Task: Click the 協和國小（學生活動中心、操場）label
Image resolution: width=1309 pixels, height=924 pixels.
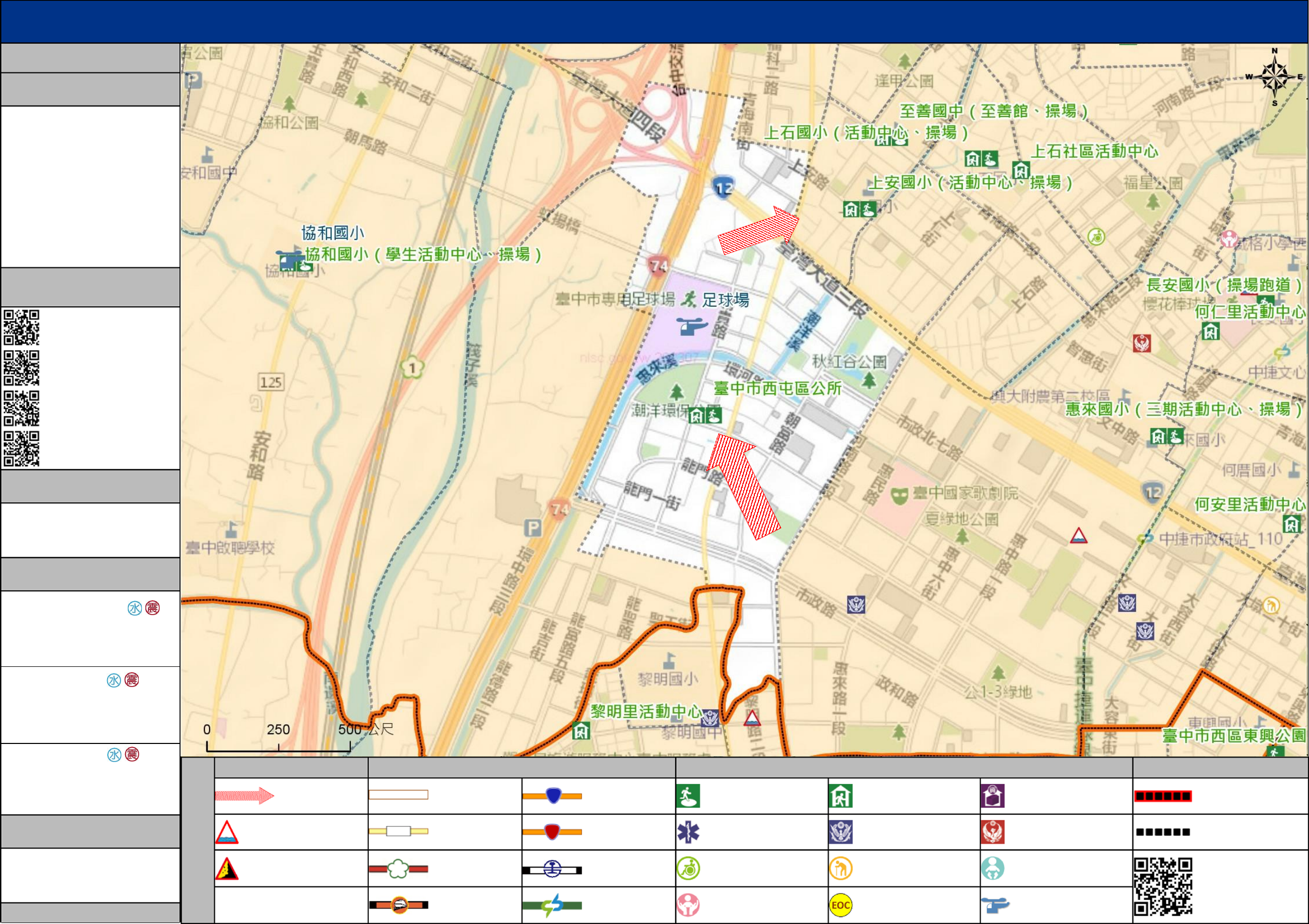Action: coord(423,254)
